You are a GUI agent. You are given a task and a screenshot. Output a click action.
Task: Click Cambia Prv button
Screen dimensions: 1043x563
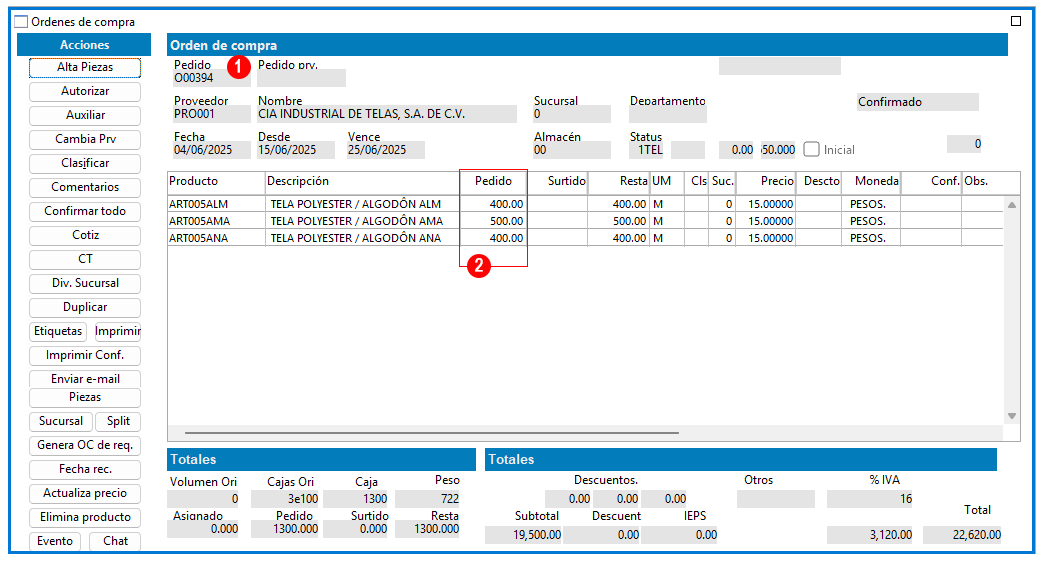(x=84, y=139)
